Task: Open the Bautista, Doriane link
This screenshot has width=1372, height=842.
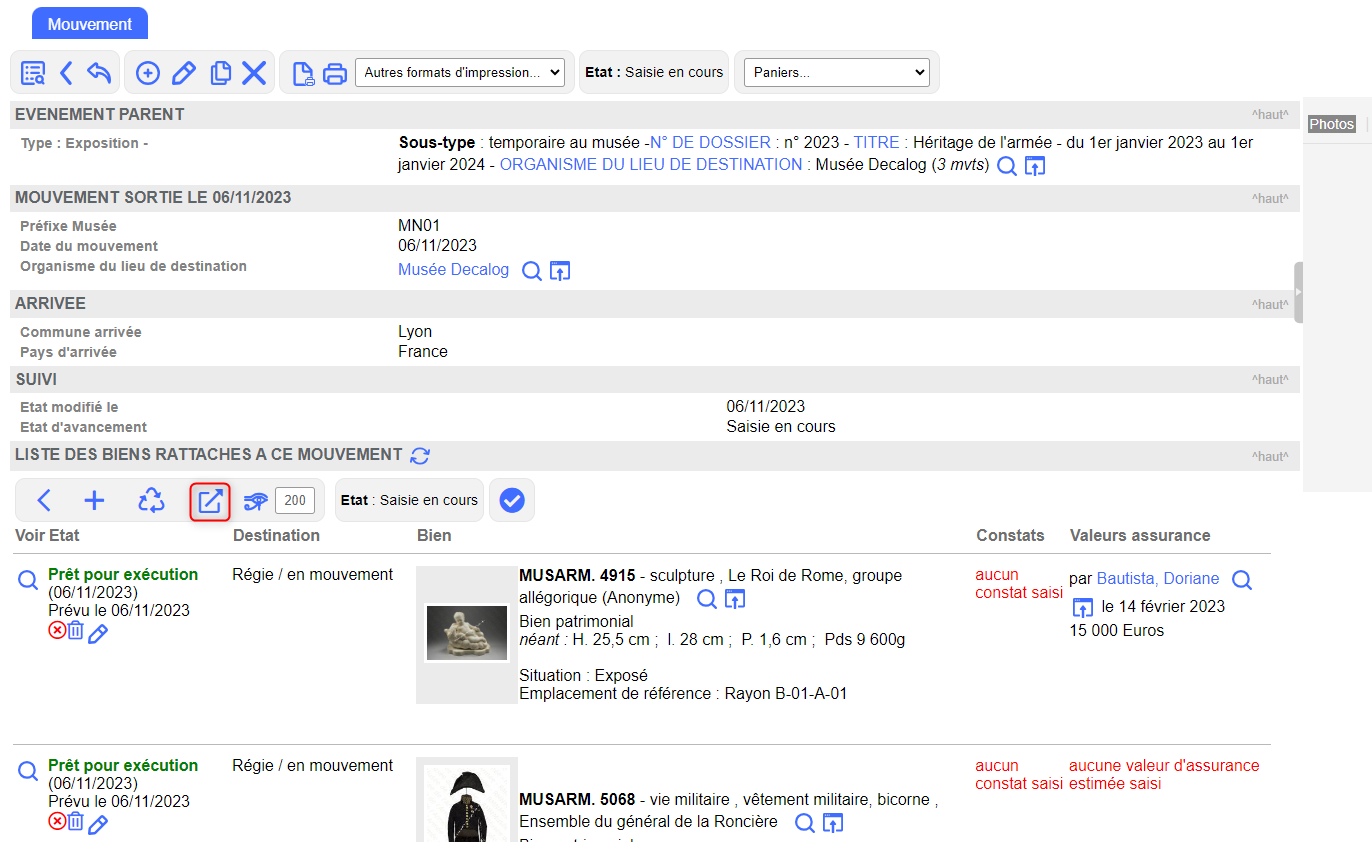Action: 1158,579
